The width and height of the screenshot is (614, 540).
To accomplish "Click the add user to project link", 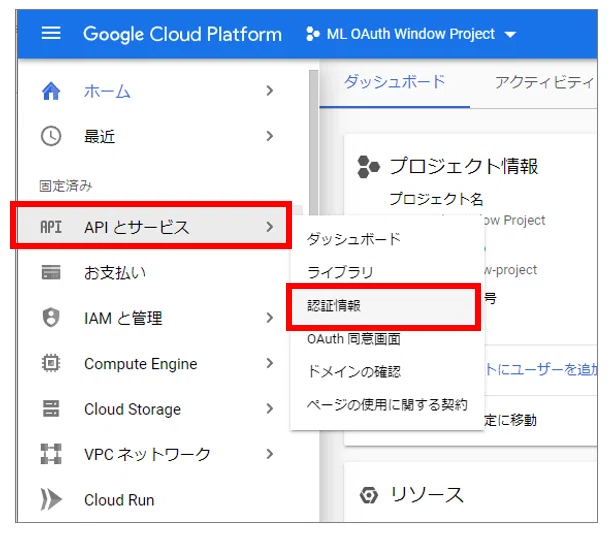I will click(x=541, y=369).
